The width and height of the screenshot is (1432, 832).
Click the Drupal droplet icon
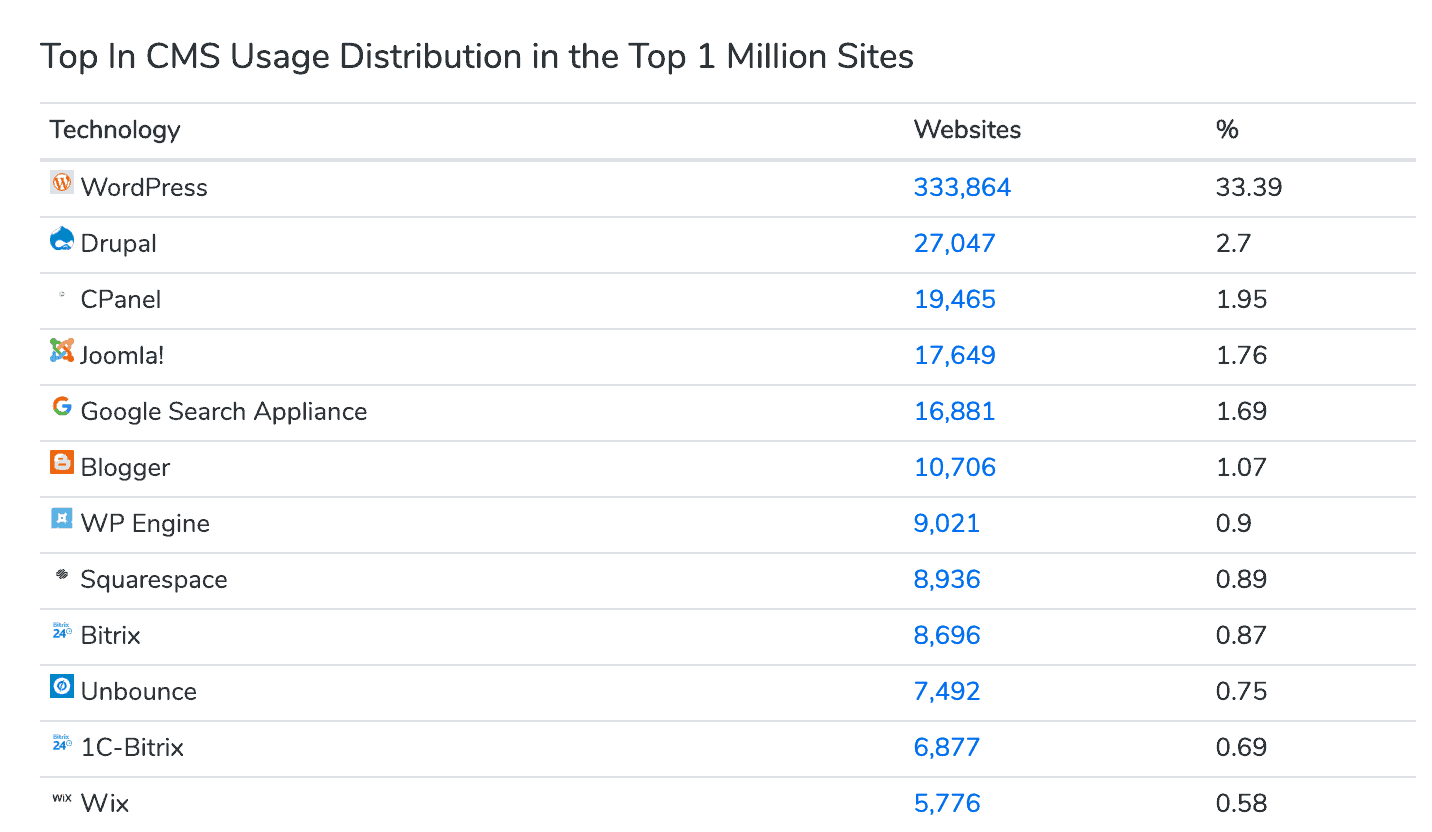click(62, 239)
